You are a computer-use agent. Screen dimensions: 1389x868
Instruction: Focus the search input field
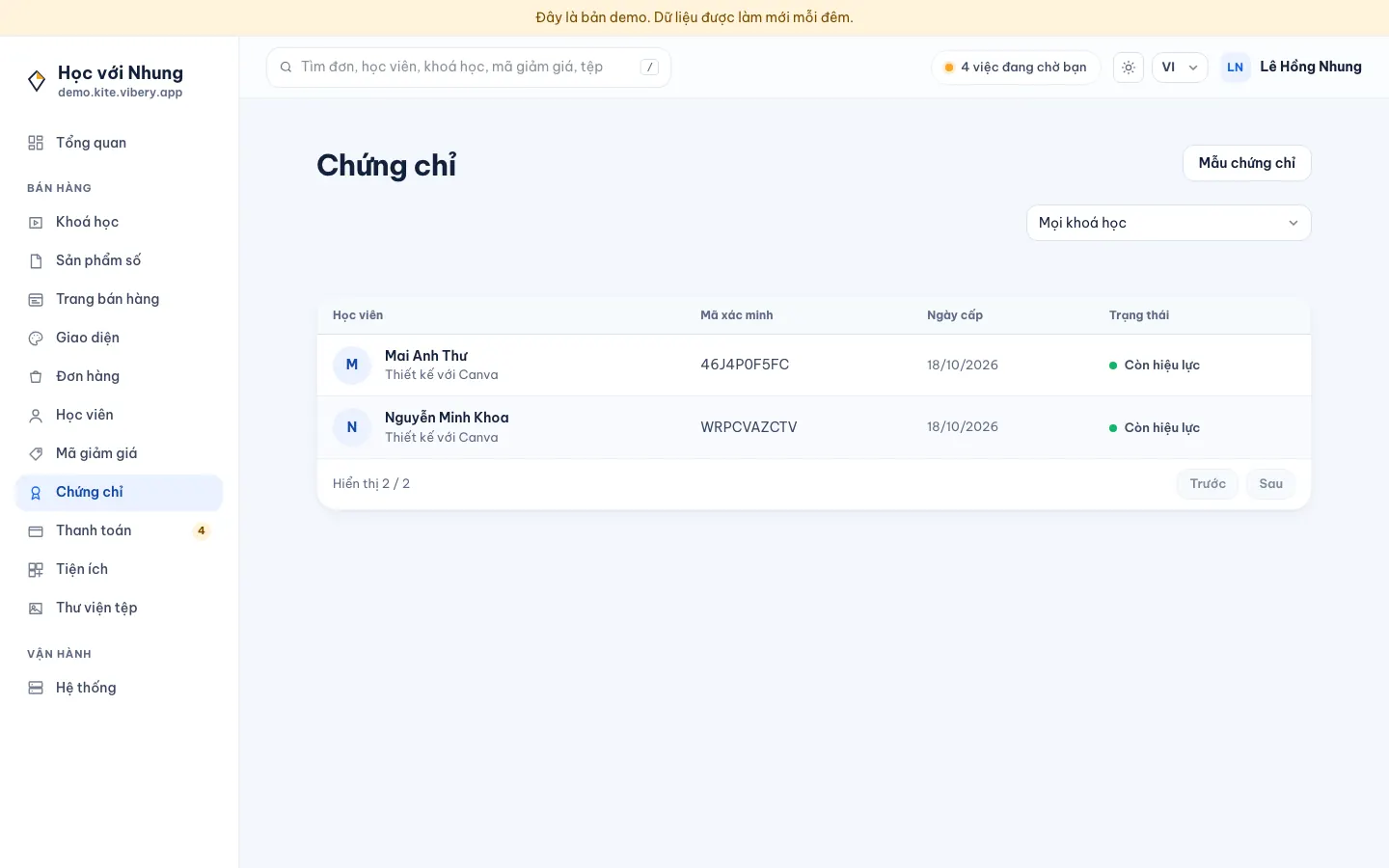tap(469, 67)
